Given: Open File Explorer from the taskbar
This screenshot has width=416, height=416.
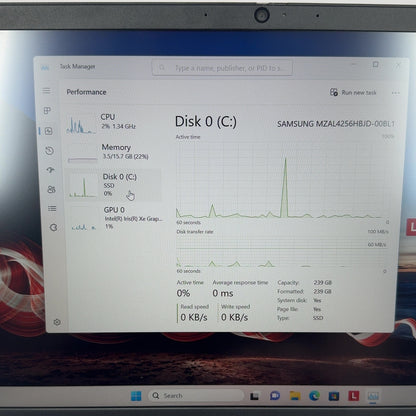Looking at the screenshot, I should (x=295, y=396).
